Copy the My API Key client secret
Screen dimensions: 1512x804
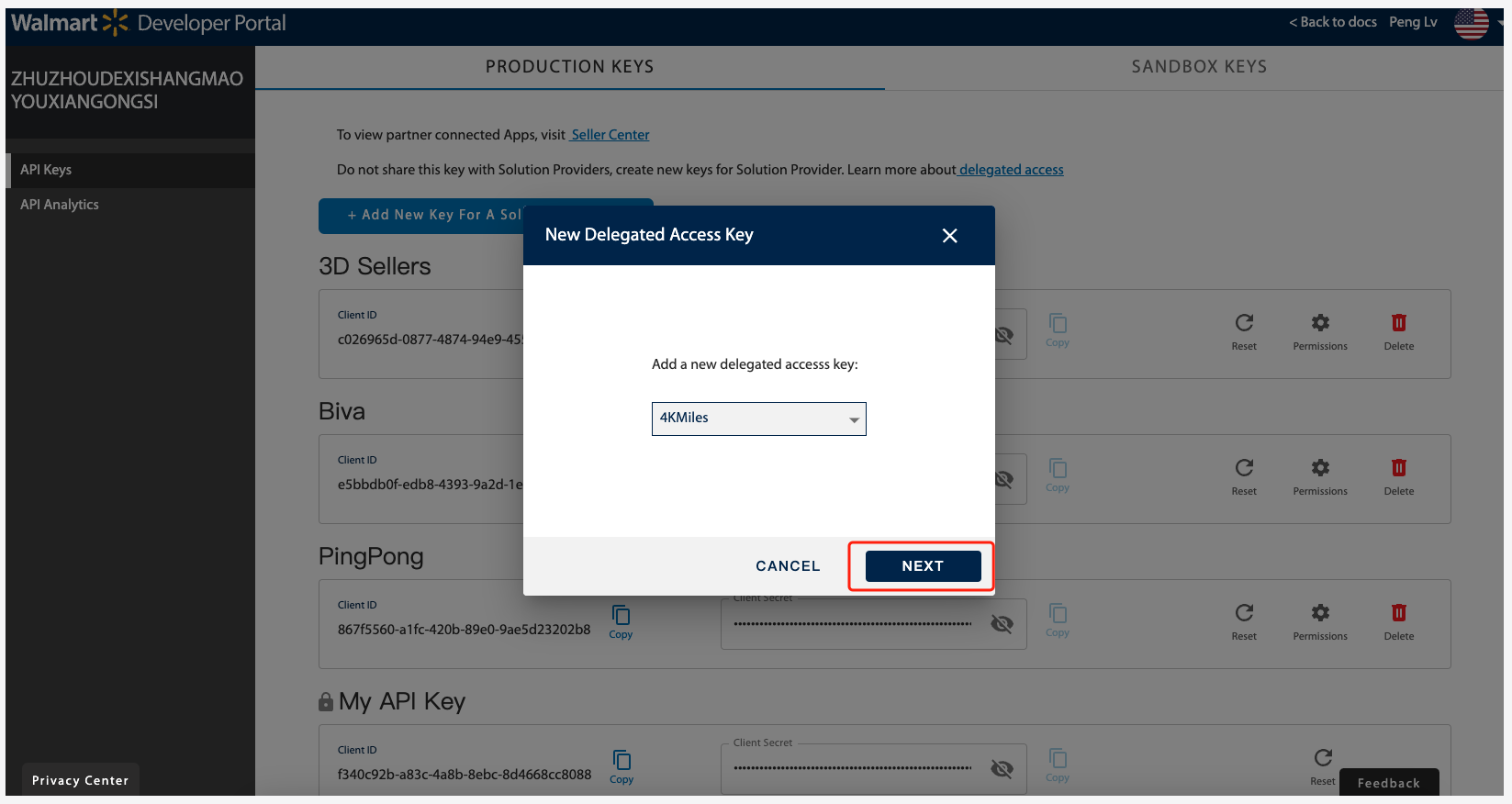pos(1058,765)
